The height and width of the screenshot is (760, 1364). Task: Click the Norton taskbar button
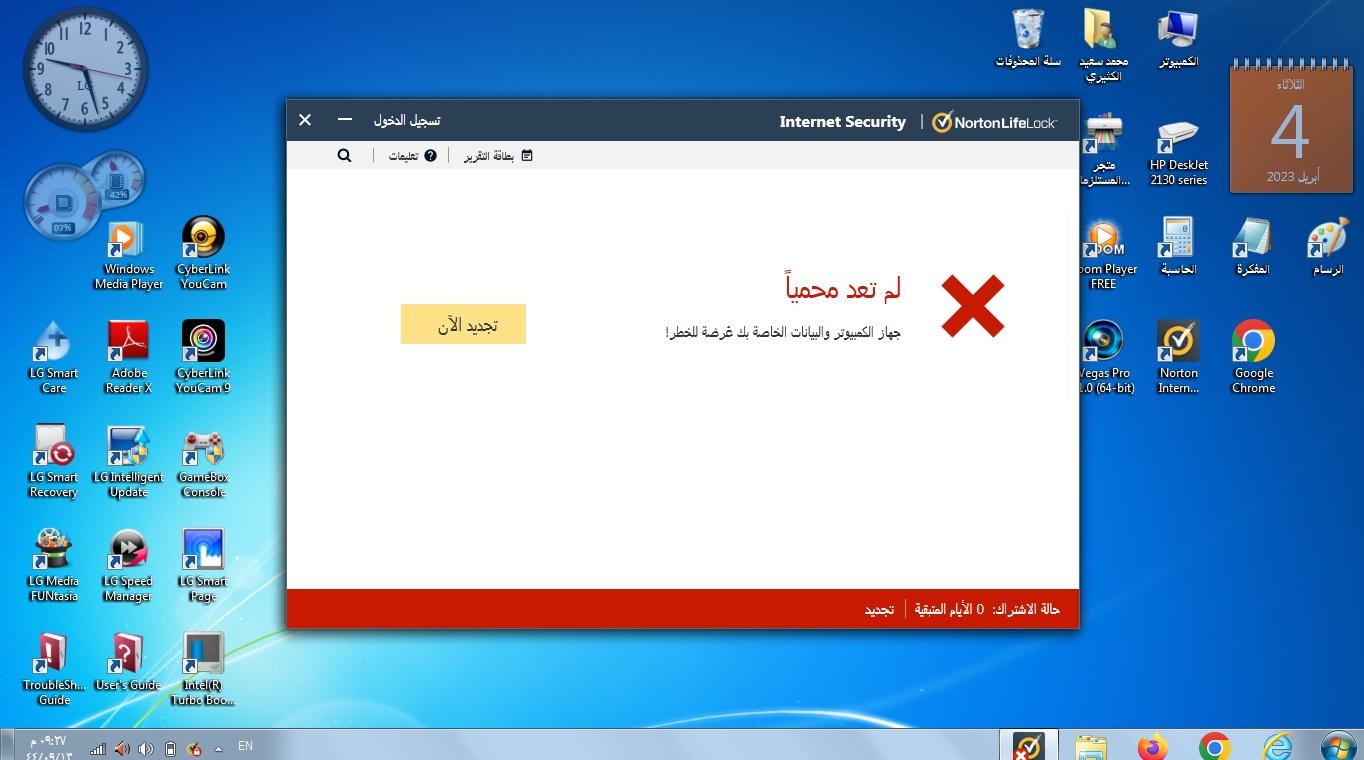[1029, 745]
